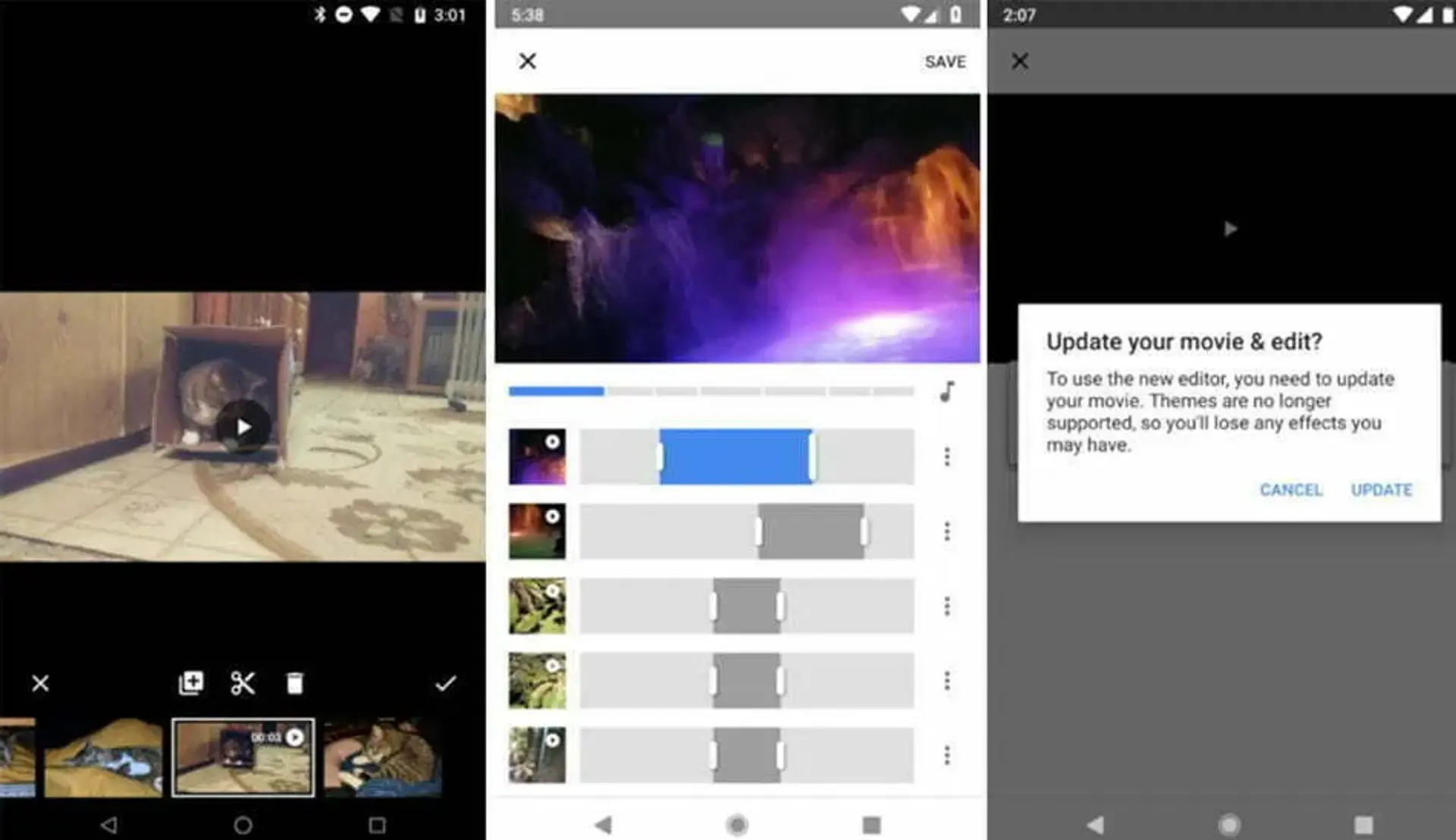Click the 5:38 clock in middle status bar

[527, 15]
